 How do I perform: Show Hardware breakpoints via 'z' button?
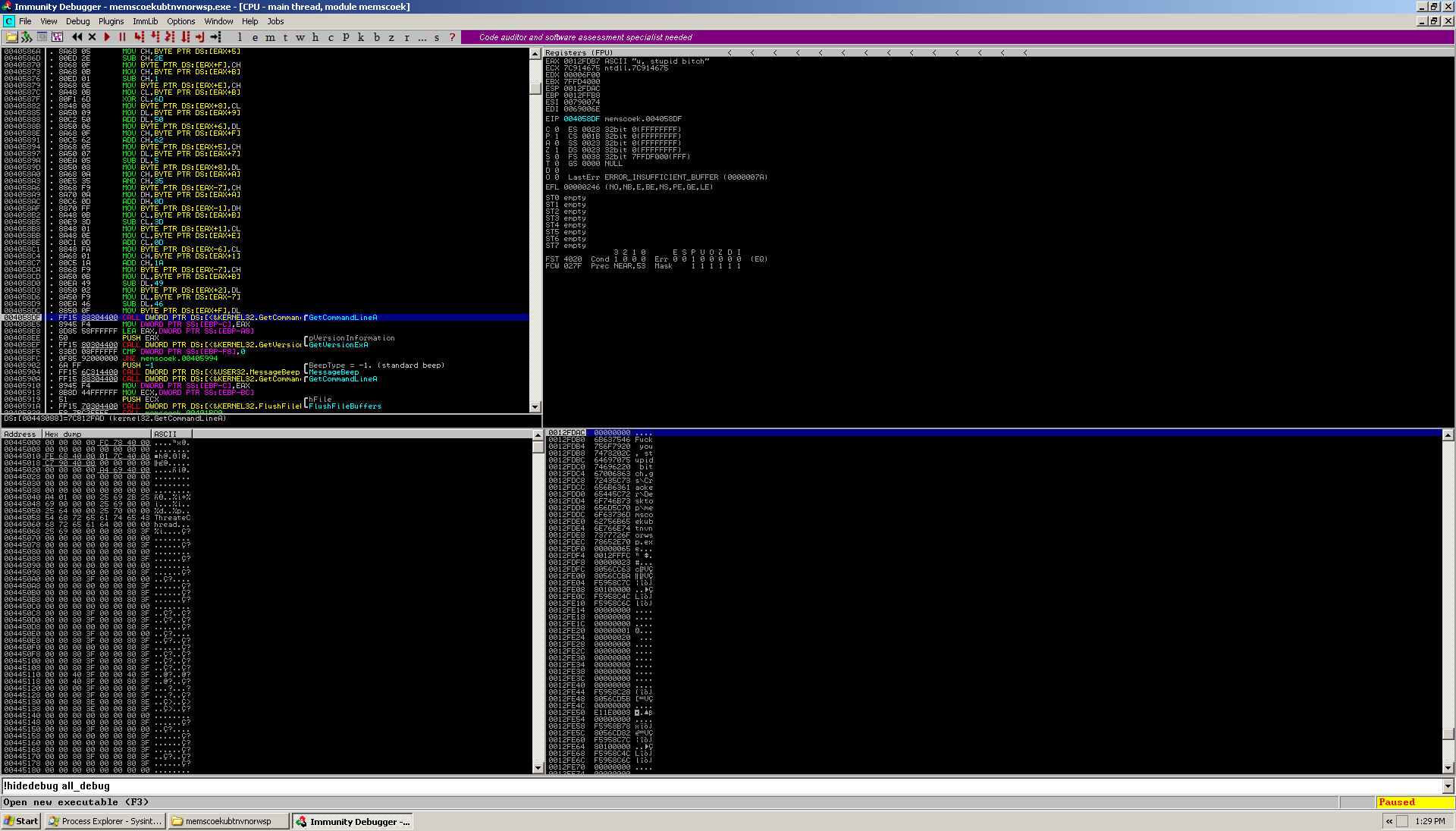[391, 37]
